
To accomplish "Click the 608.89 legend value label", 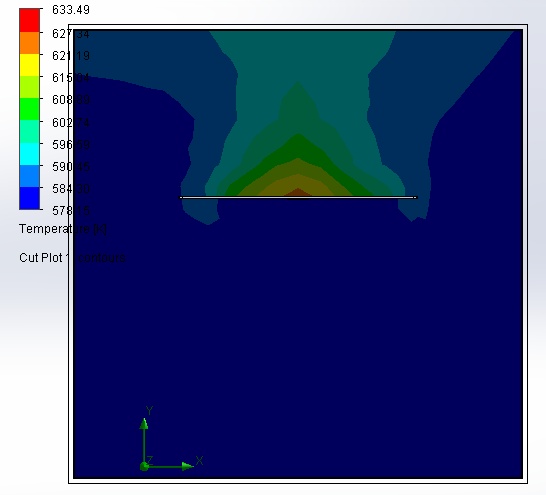I will pos(71,100).
